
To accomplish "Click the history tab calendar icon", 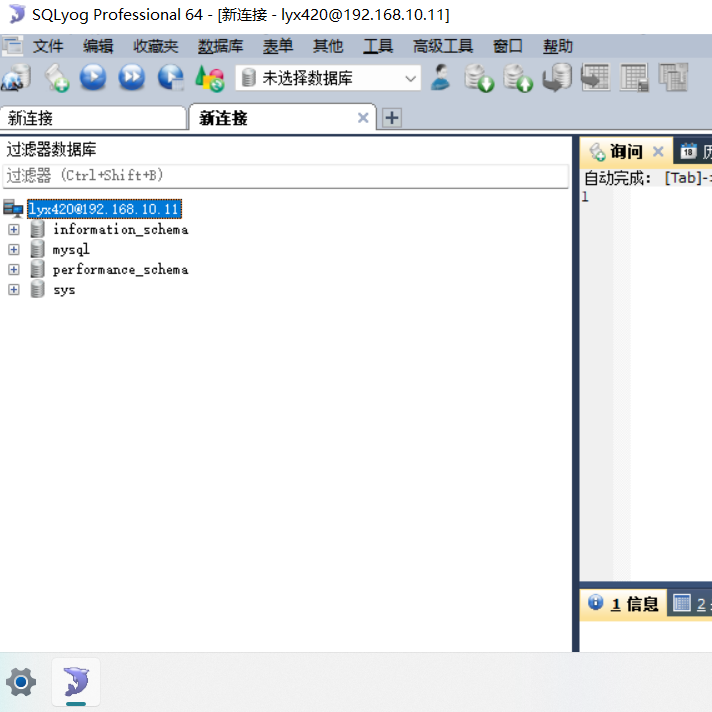I will pyautogui.click(x=688, y=151).
